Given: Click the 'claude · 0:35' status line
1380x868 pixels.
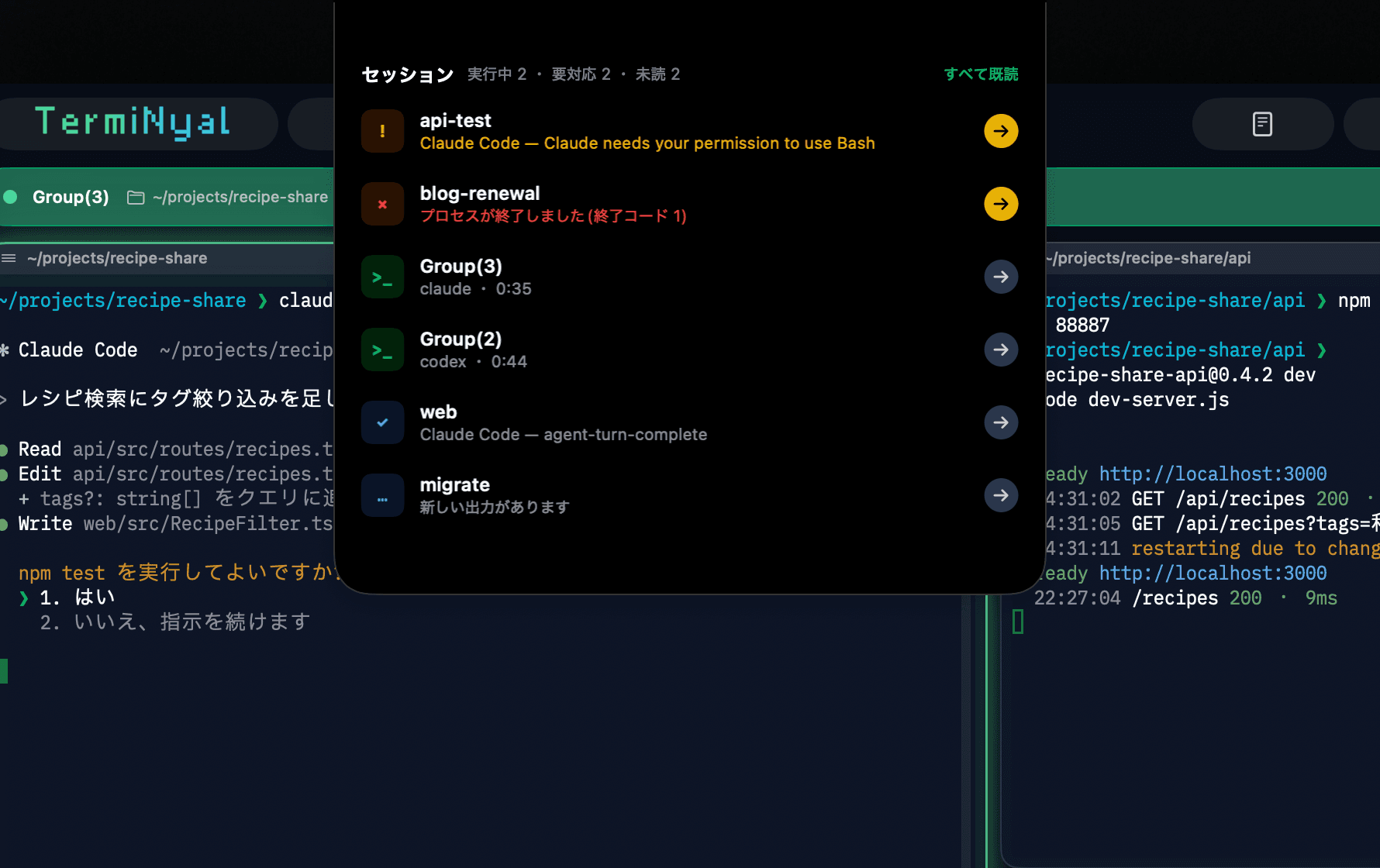Looking at the screenshot, I should coord(475,289).
